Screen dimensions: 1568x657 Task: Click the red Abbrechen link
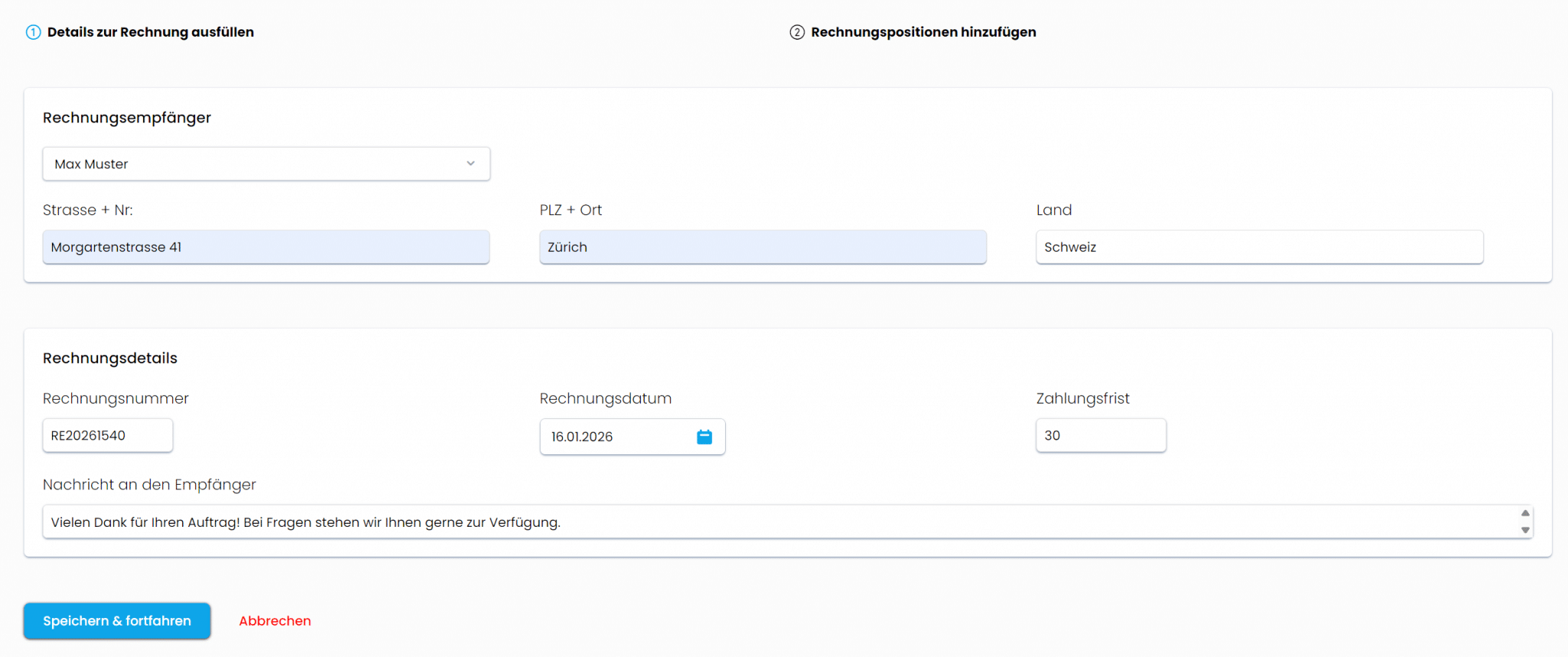tap(275, 621)
